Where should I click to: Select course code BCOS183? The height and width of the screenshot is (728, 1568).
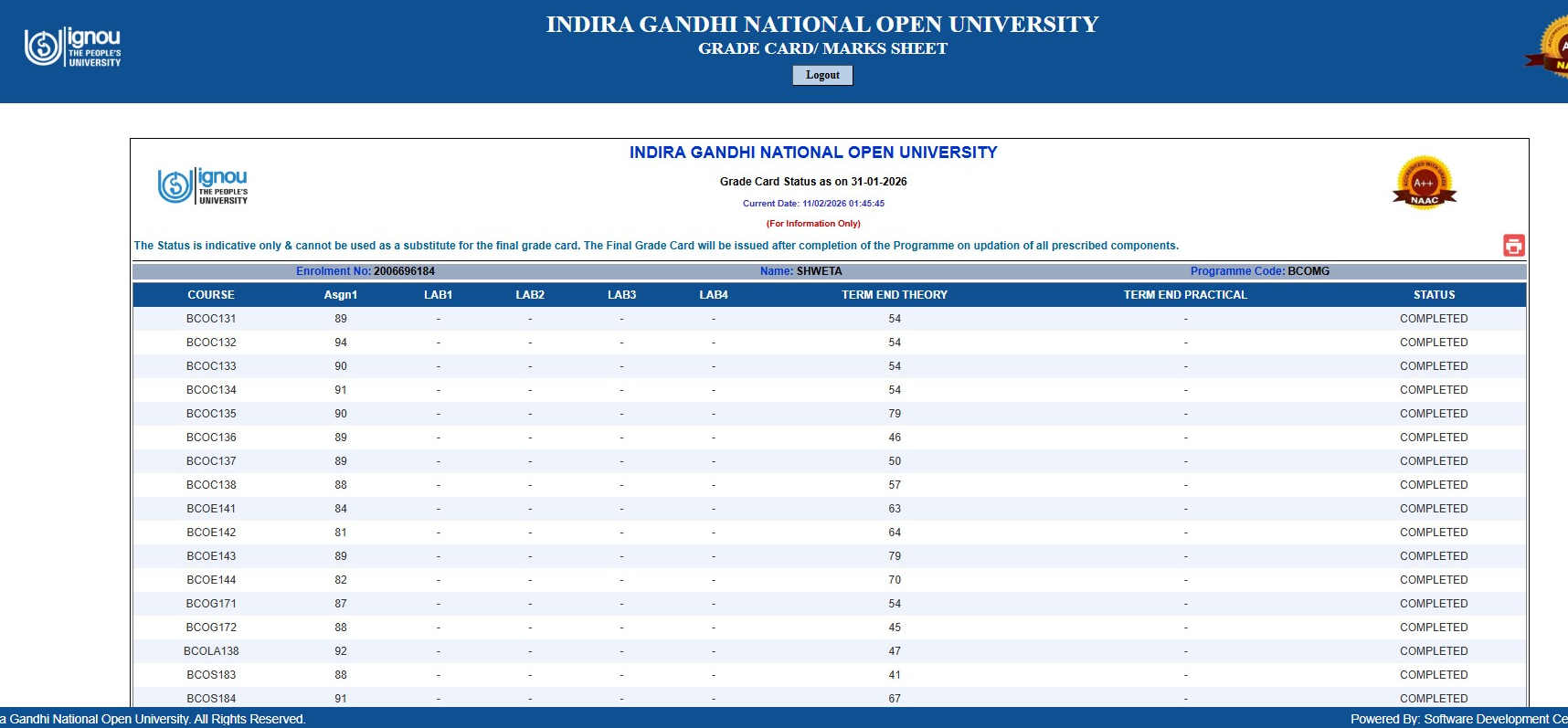click(x=211, y=675)
